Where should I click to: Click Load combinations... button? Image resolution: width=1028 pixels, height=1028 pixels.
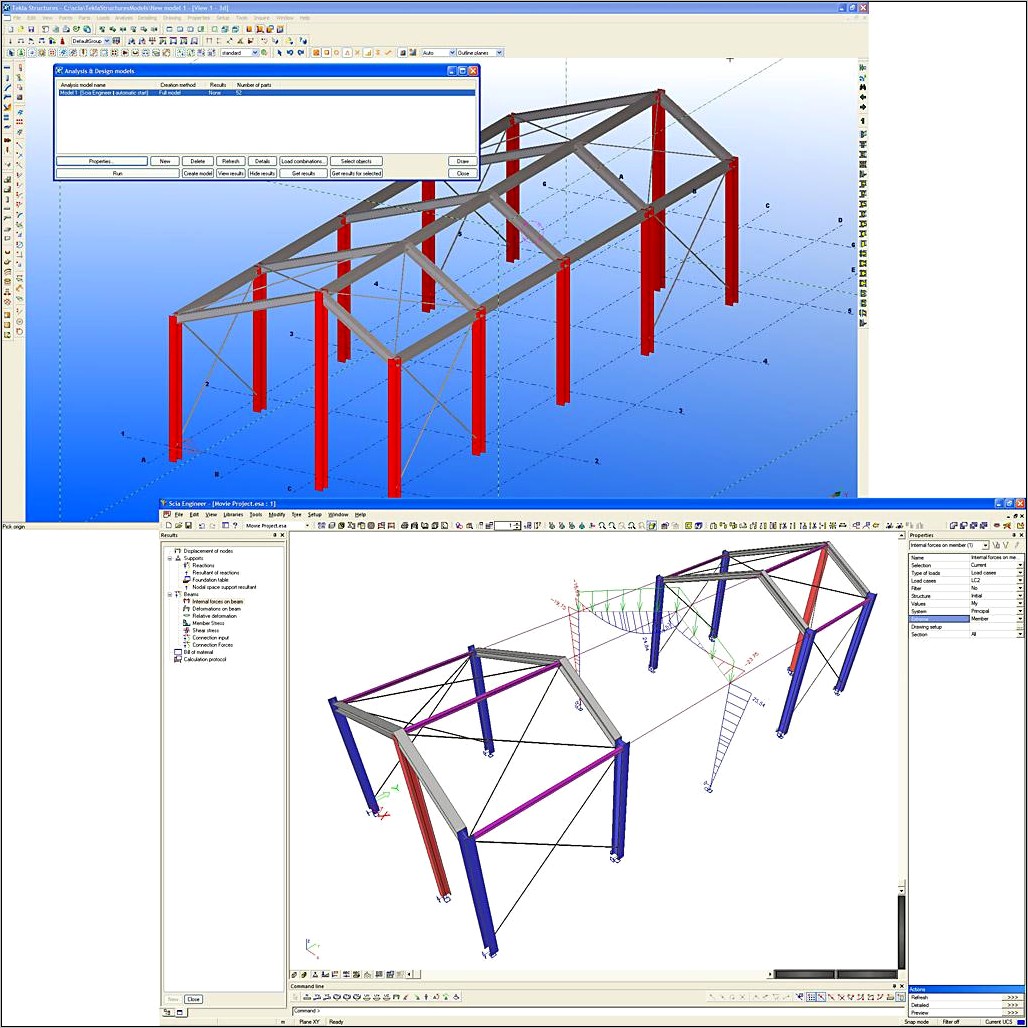pos(304,161)
